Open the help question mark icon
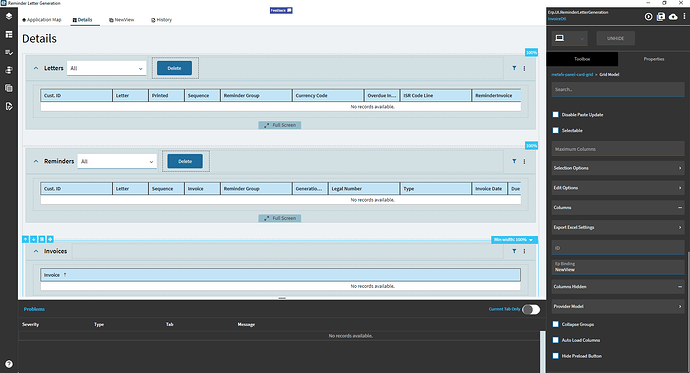The image size is (690, 373). 9,364
